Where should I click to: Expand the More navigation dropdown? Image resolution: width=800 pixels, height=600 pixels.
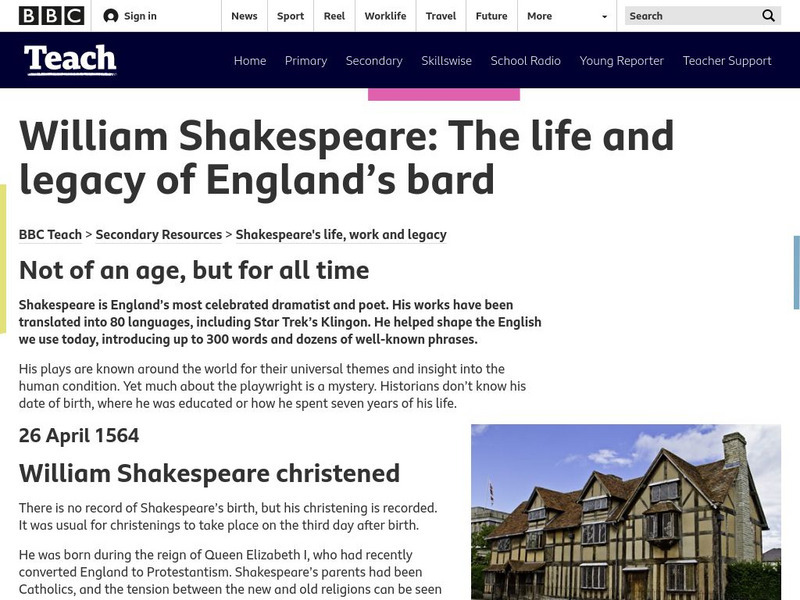coord(545,16)
